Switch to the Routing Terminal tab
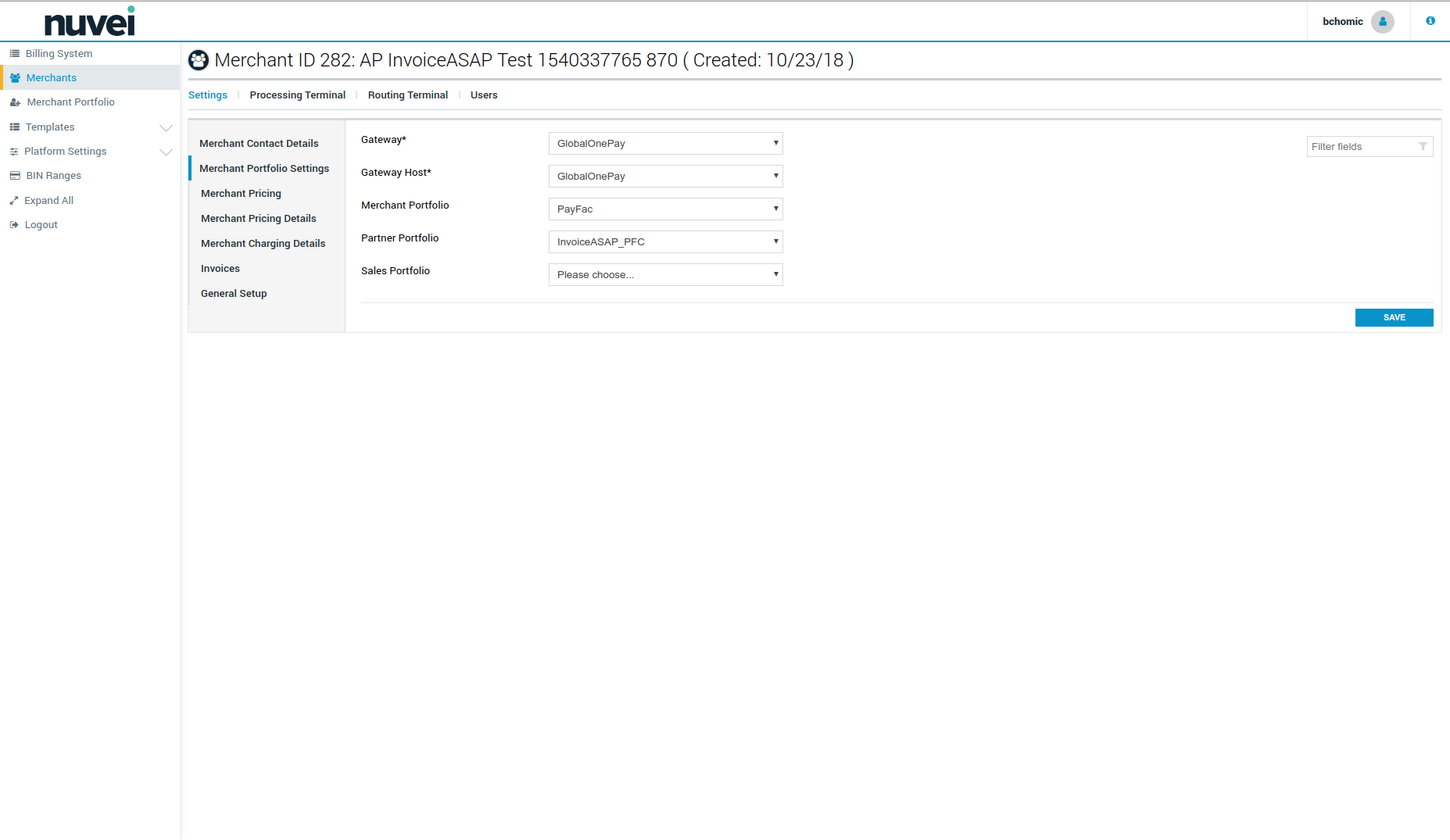 (x=408, y=95)
